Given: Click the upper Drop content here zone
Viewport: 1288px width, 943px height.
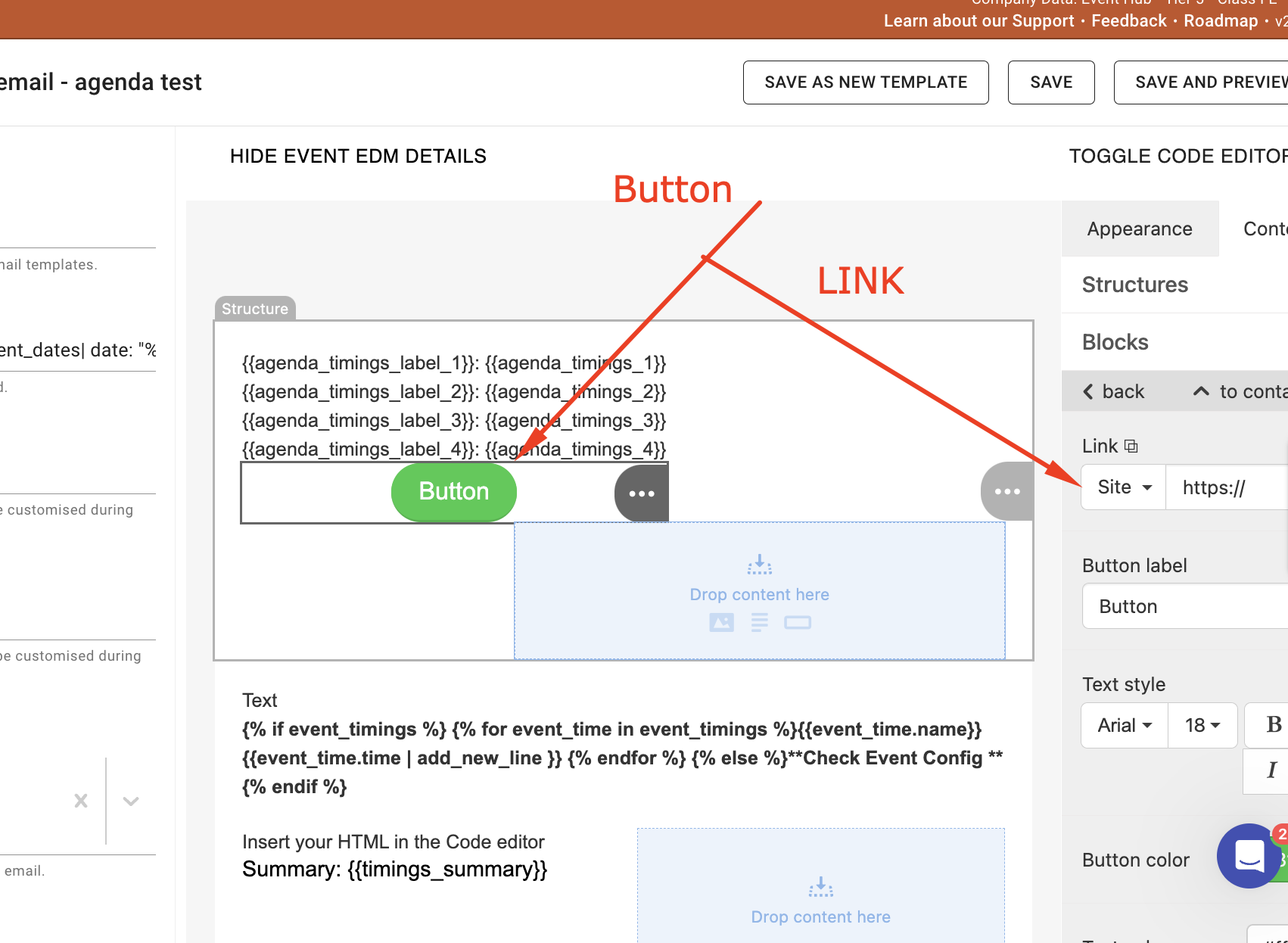Looking at the screenshot, I should 760,591.
